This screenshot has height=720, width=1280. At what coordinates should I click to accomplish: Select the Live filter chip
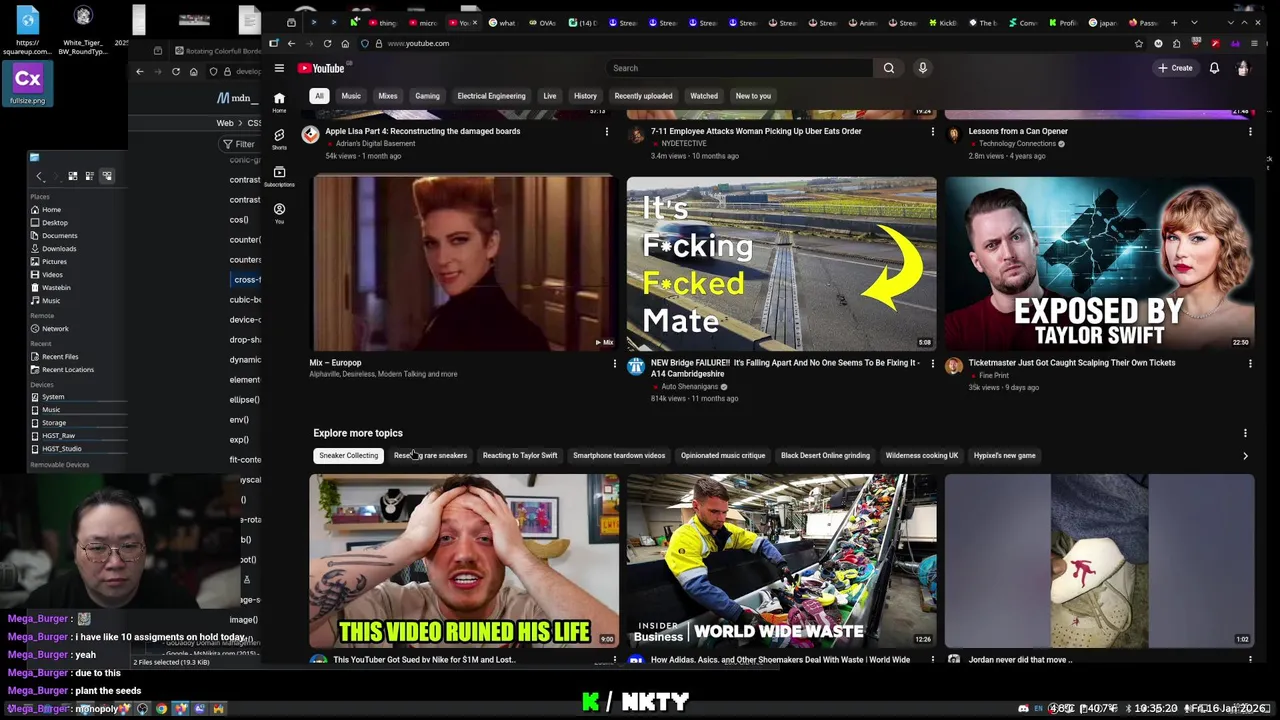550,96
